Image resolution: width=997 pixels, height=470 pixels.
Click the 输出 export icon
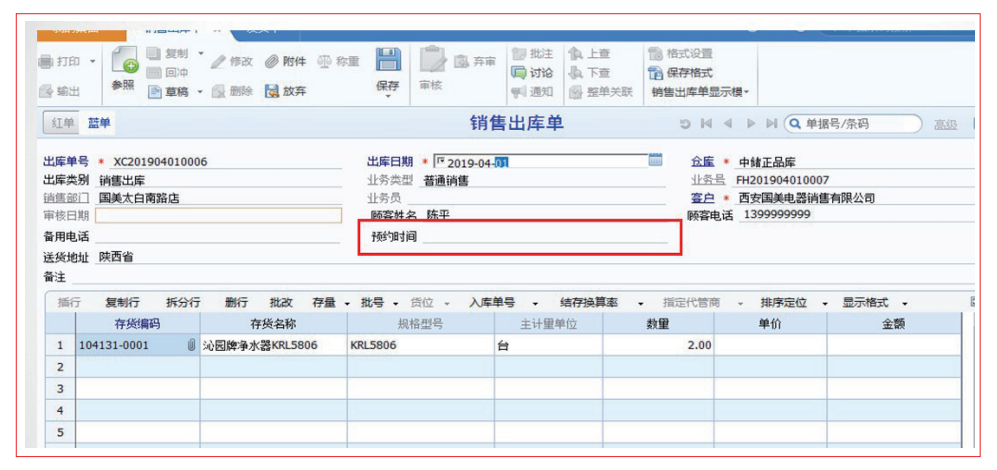(45, 91)
